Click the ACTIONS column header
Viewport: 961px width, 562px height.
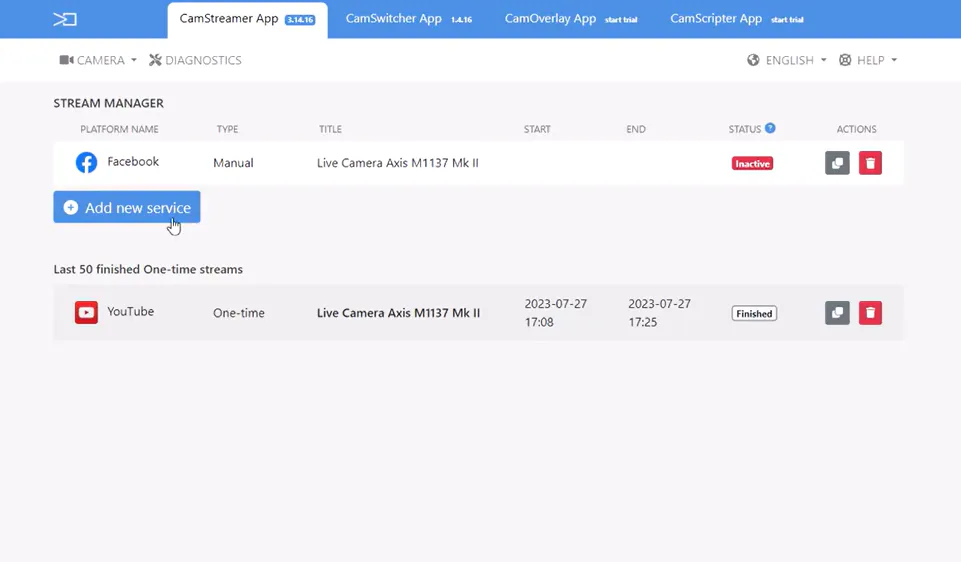[856, 129]
